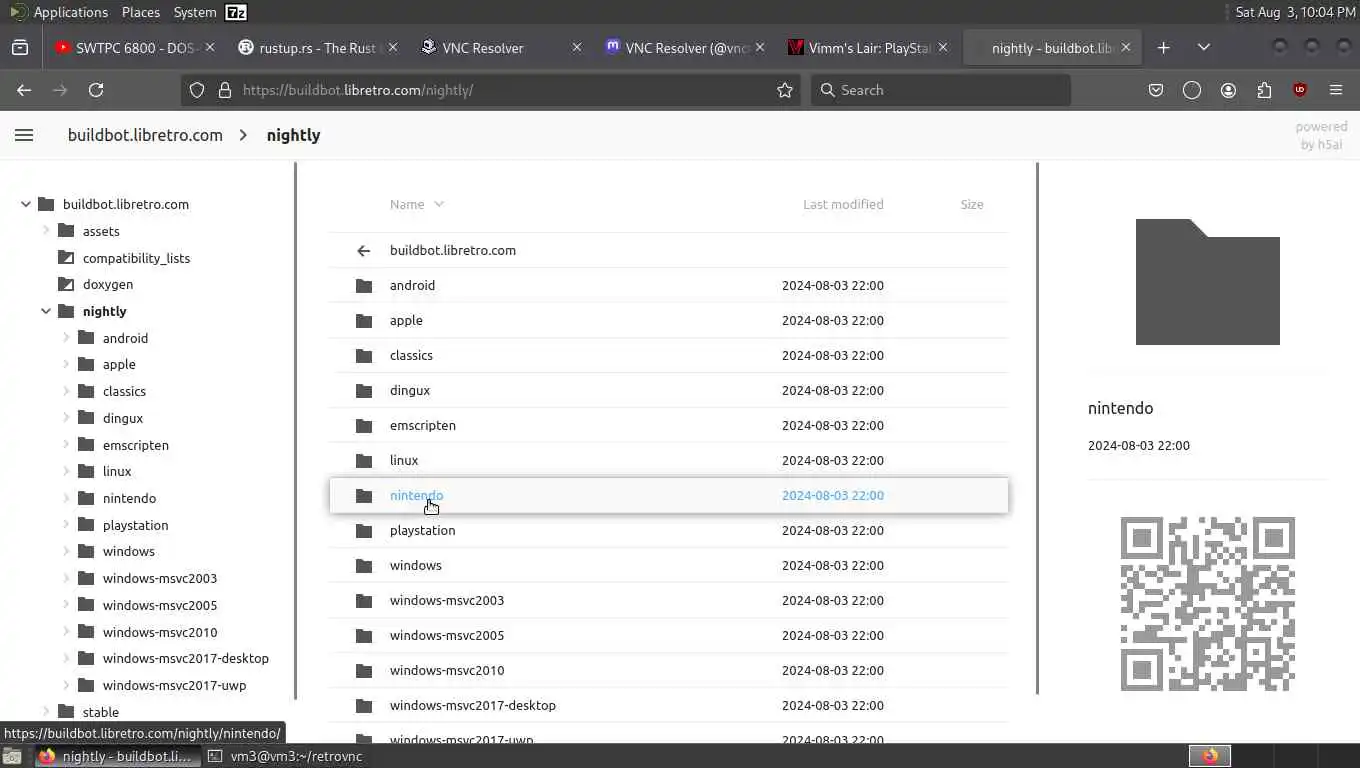Select compatibility_lists in sidebar tree

(136, 258)
